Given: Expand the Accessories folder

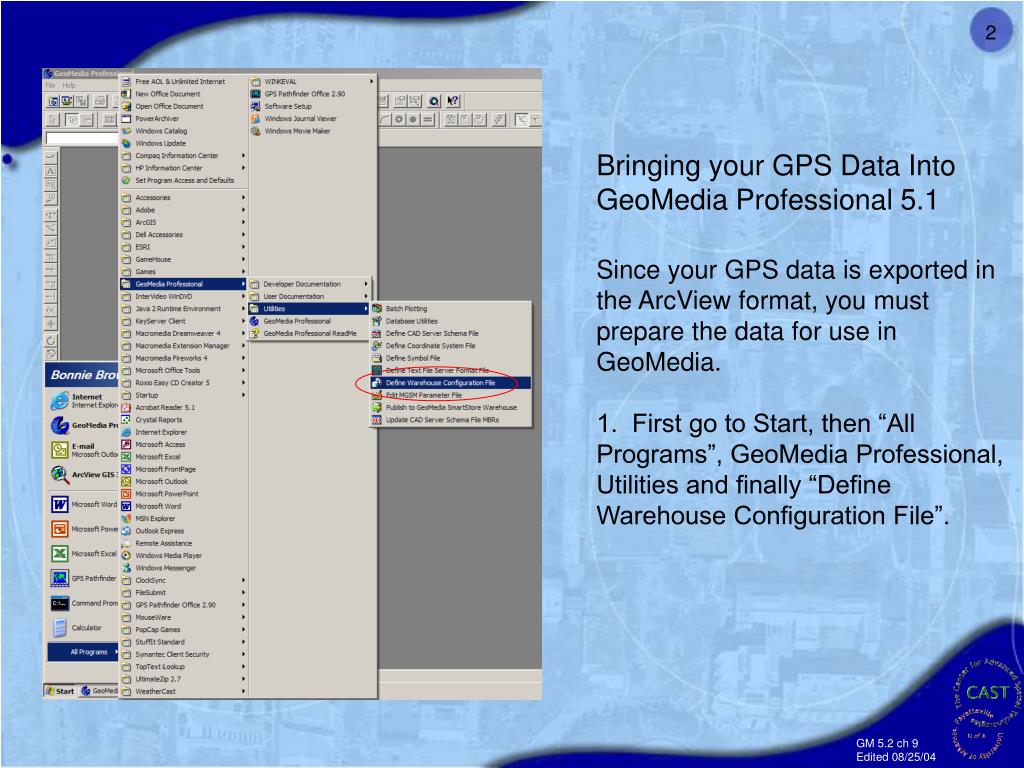Looking at the screenshot, I should [184, 197].
